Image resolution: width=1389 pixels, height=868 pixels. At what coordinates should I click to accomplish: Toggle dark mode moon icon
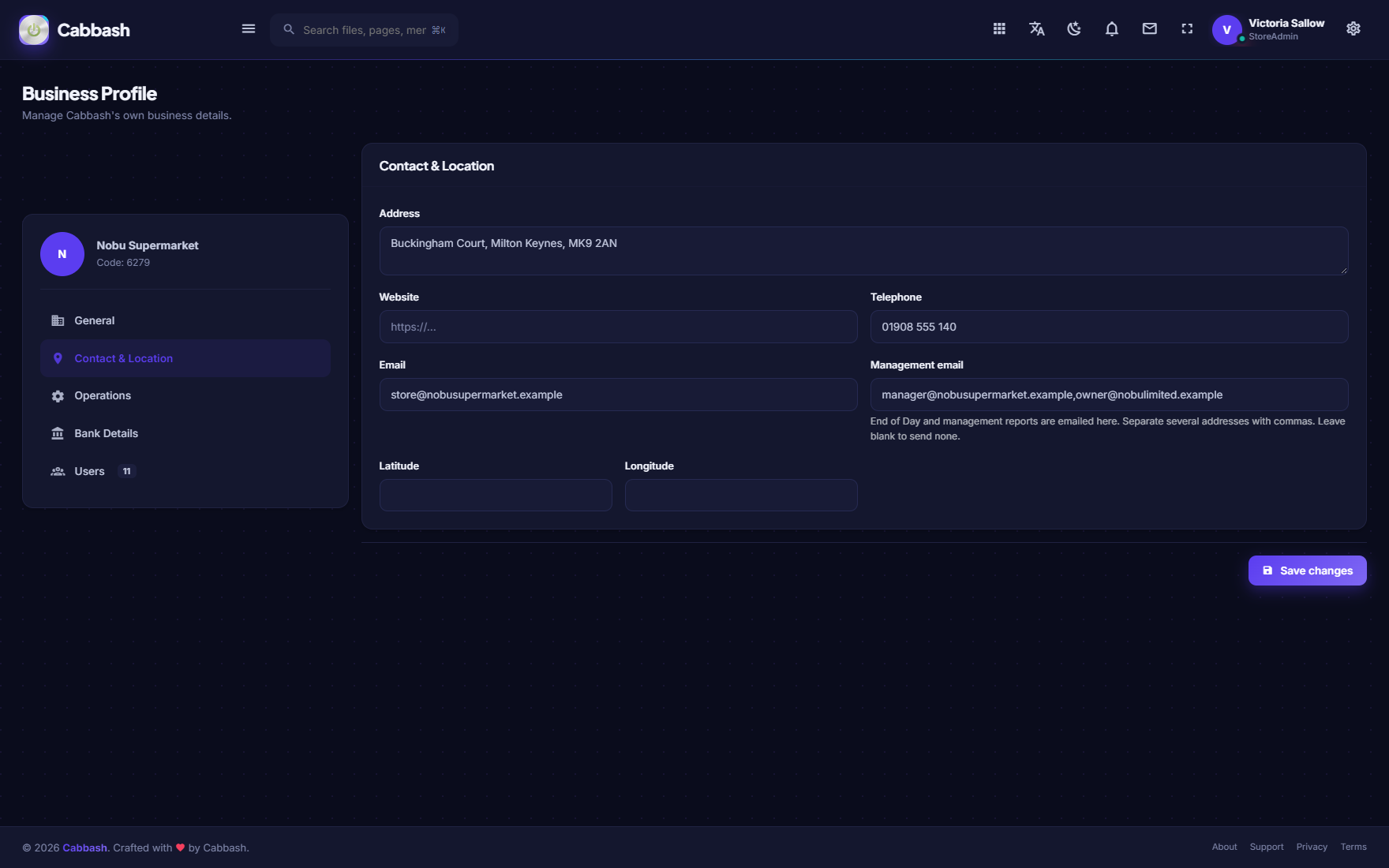[1074, 29]
